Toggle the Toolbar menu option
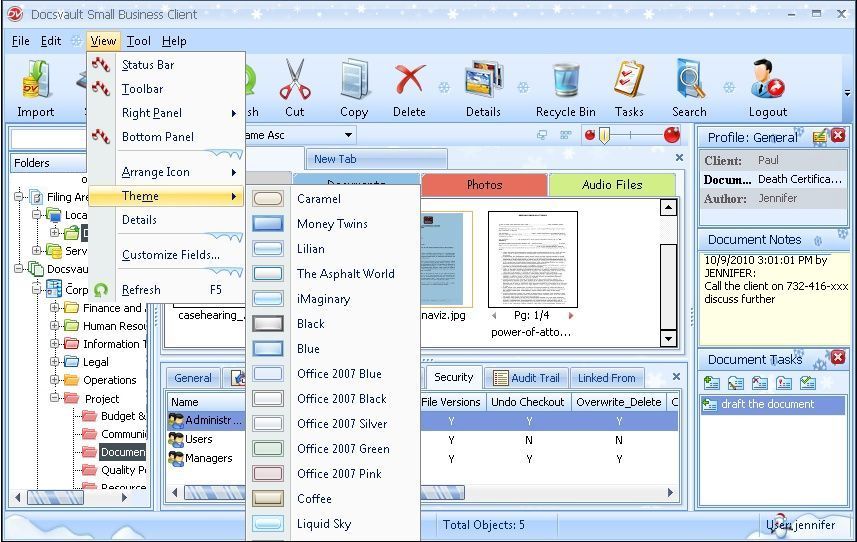 [166, 89]
